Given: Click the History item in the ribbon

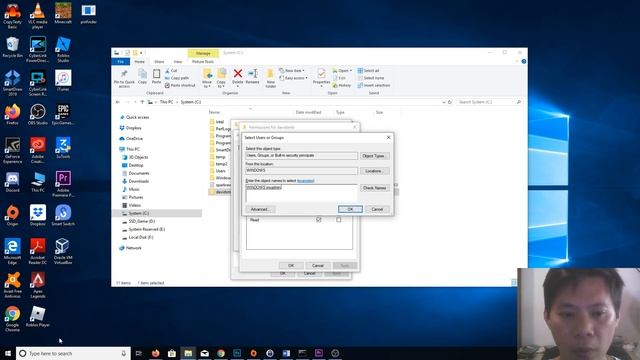Looking at the screenshot, I should pos(342,85).
